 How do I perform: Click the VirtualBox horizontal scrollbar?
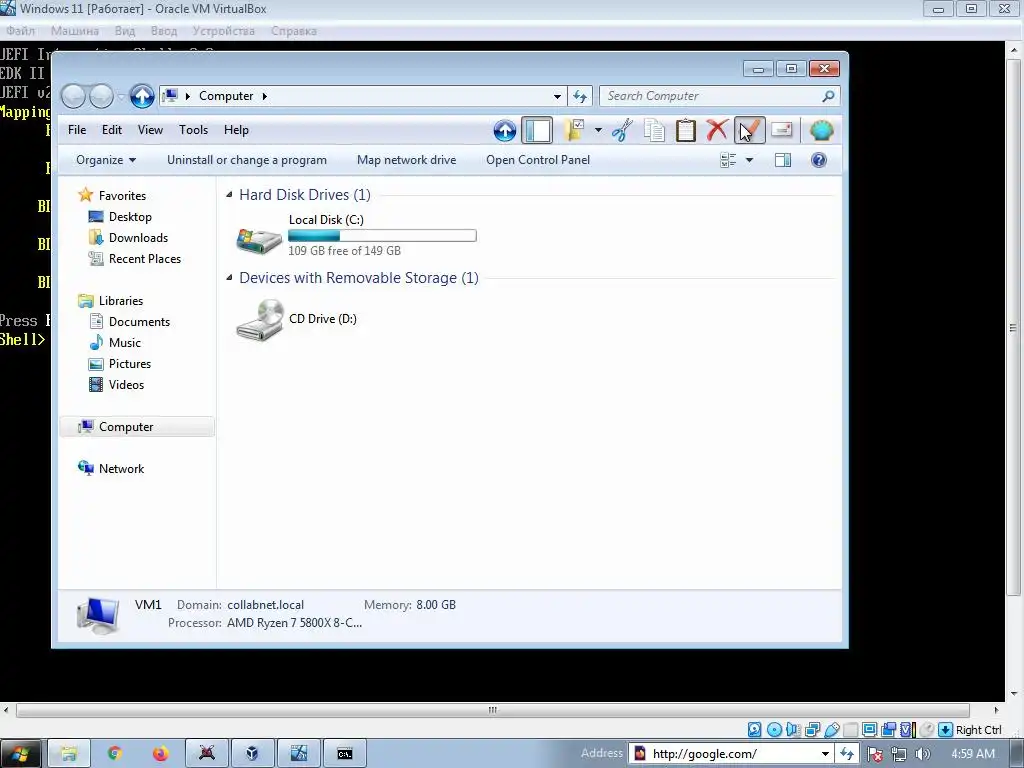[x=492, y=710]
